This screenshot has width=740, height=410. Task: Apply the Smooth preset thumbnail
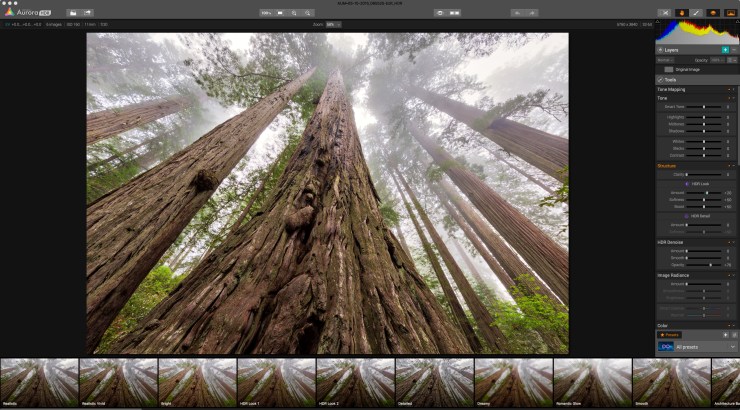click(672, 383)
